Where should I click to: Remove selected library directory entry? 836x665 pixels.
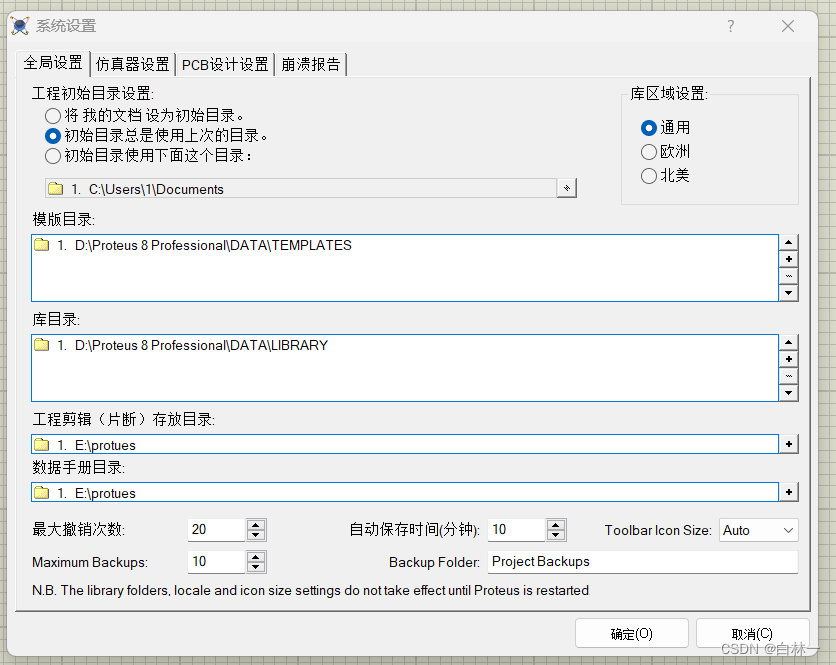789,376
